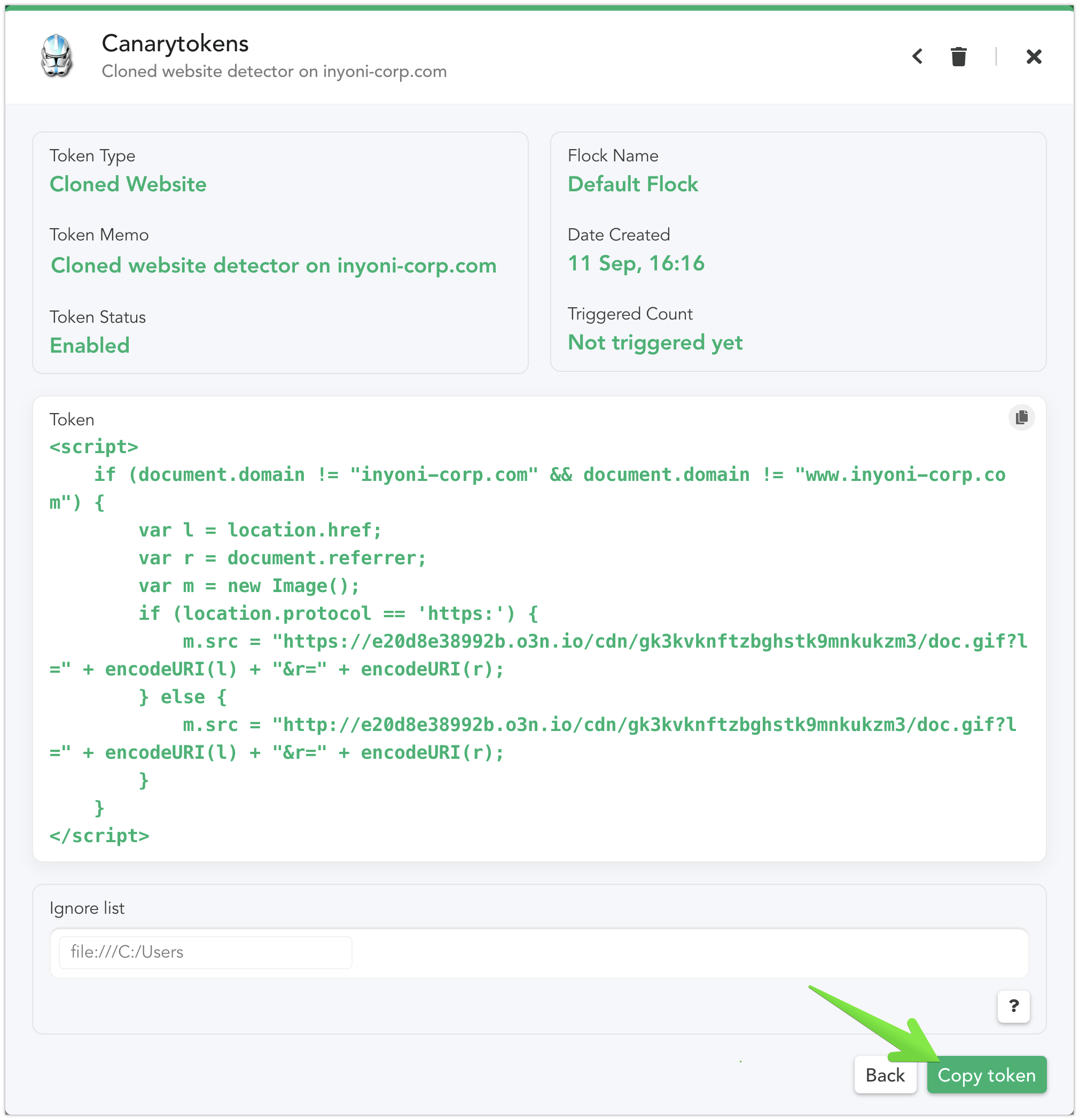Click the Back button
Viewport: 1079px width, 1120px height.
click(885, 1075)
